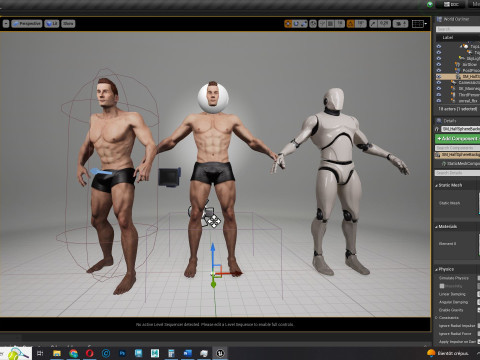The height and width of the screenshot is (360, 480).
Task: Click the Search Components field
Action: [457, 148]
